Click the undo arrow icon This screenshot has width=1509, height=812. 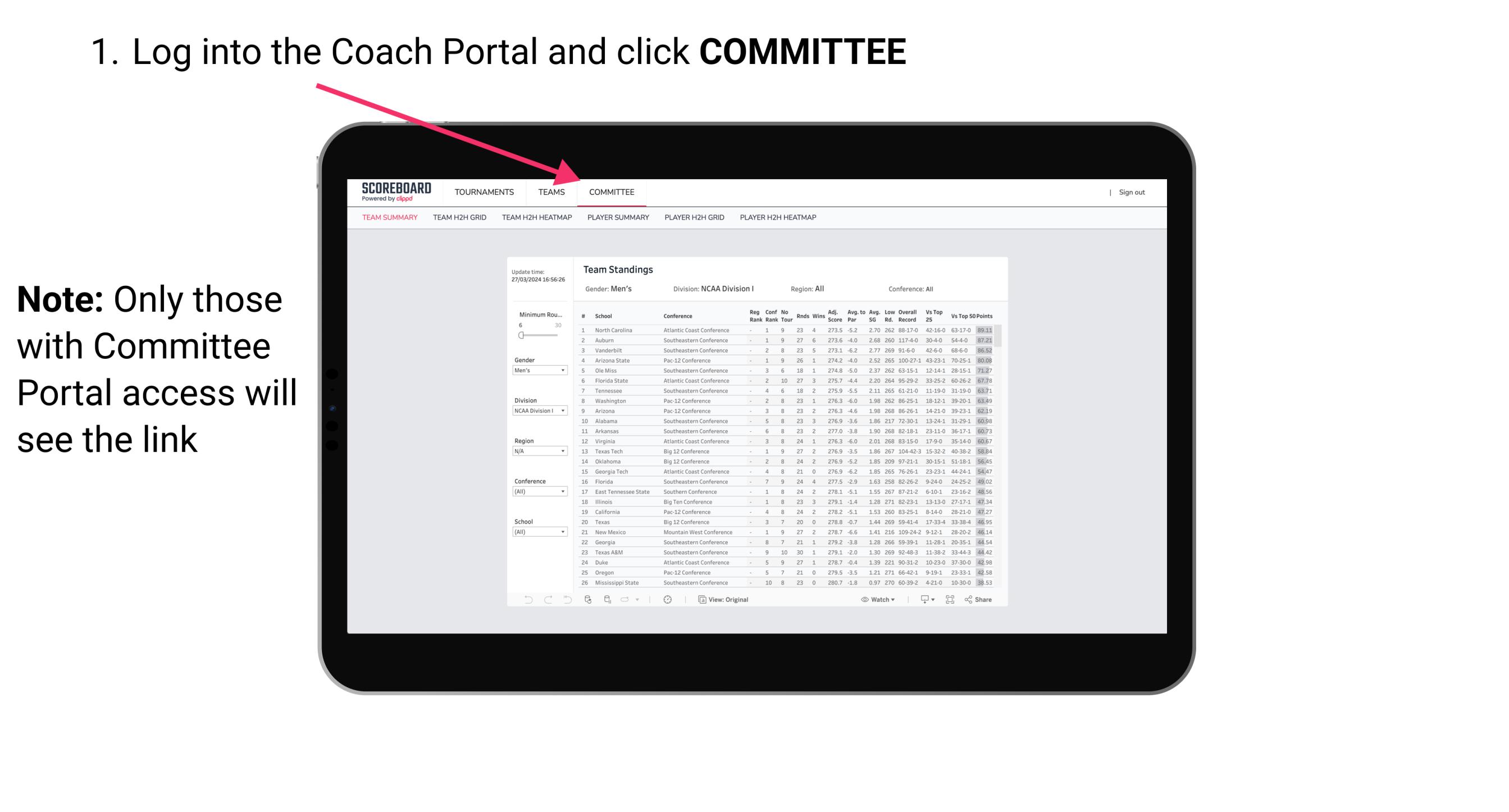pos(525,598)
